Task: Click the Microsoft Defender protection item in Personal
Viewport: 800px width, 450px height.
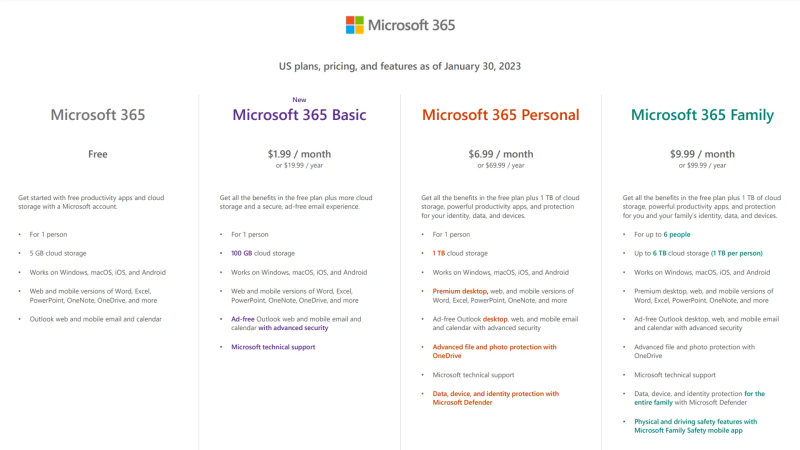Action: coord(495,398)
